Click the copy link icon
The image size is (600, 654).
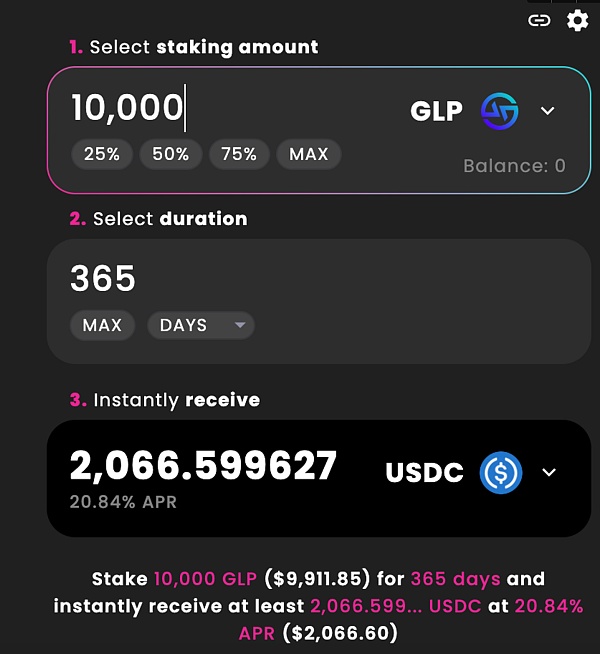[x=539, y=20]
